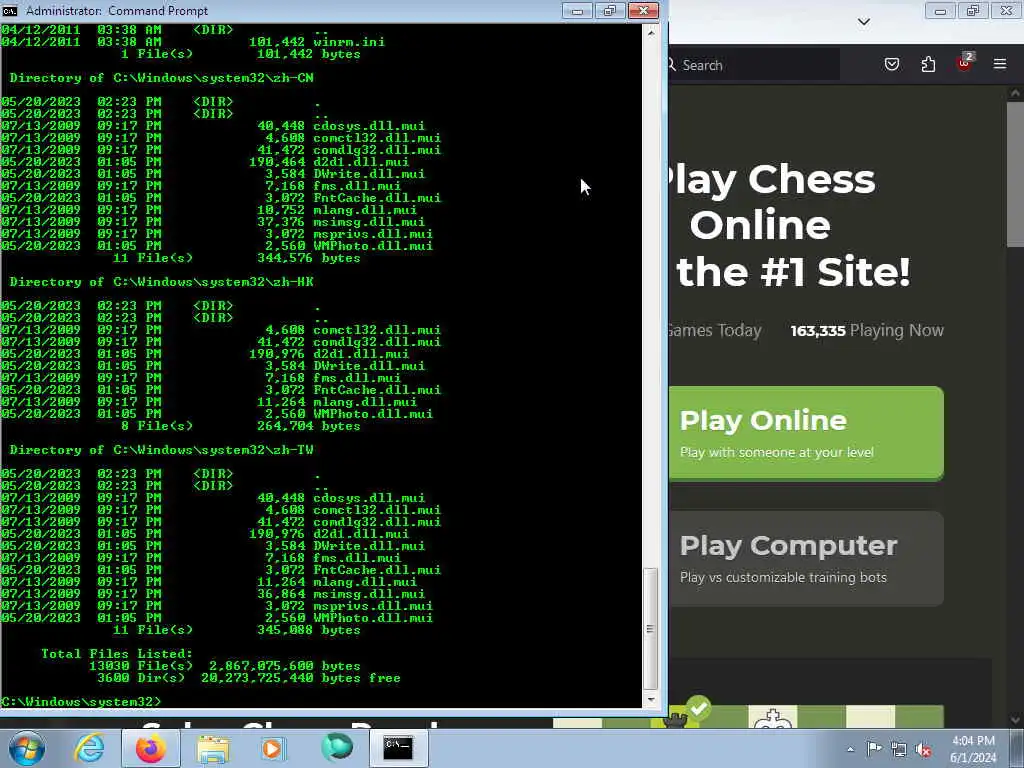Click the '13030 File(s)' summary line
The width and height of the screenshot is (1024, 768).
coord(225,666)
